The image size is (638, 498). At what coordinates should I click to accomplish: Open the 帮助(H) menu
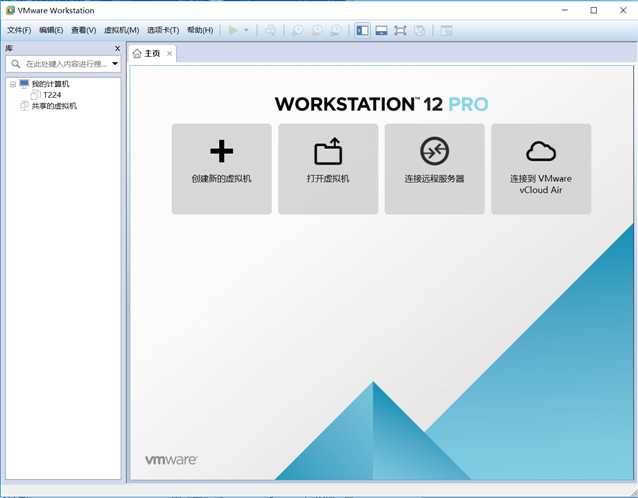200,31
